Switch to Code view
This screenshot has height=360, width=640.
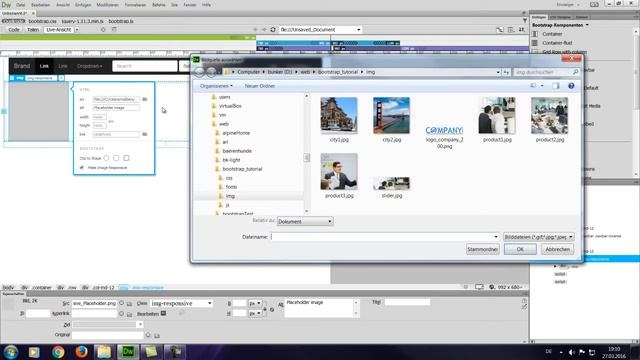pos(14,30)
